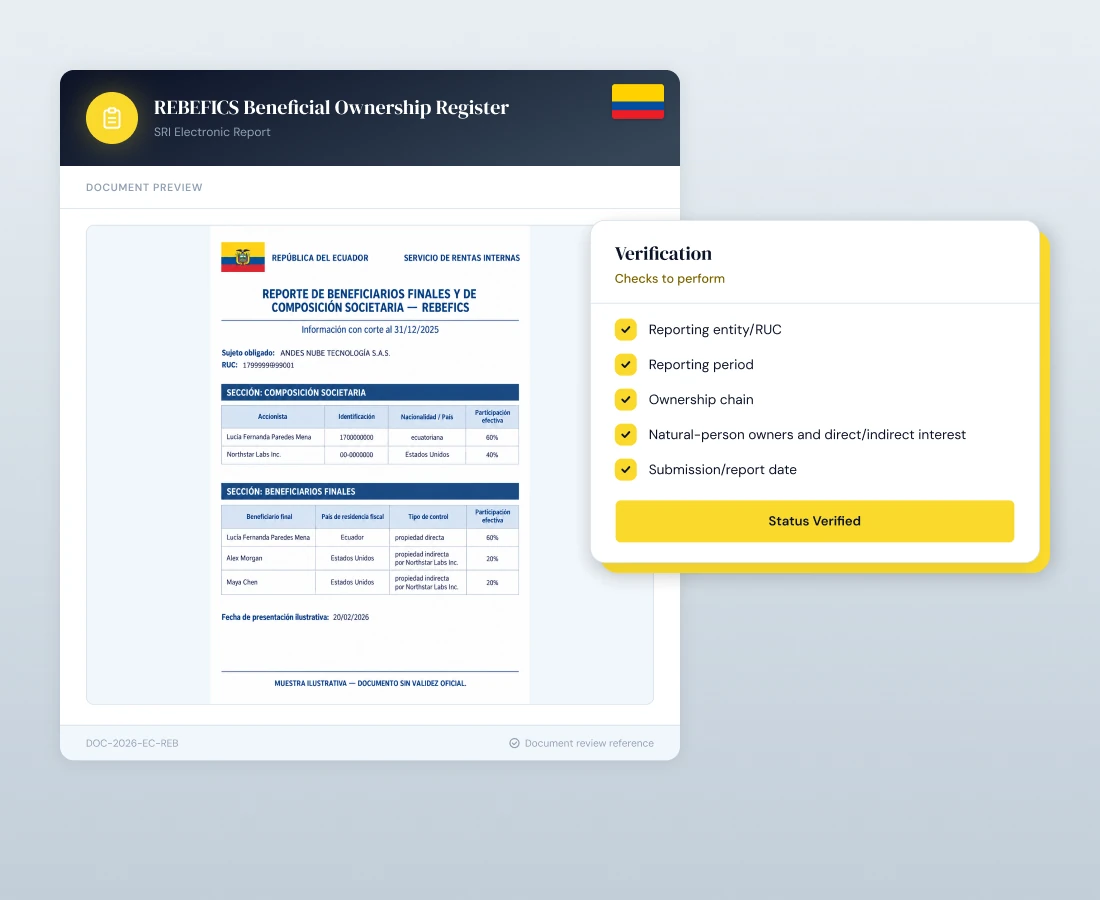
Task: Toggle the Reporting entity/RUC checkbox
Action: tap(626, 329)
